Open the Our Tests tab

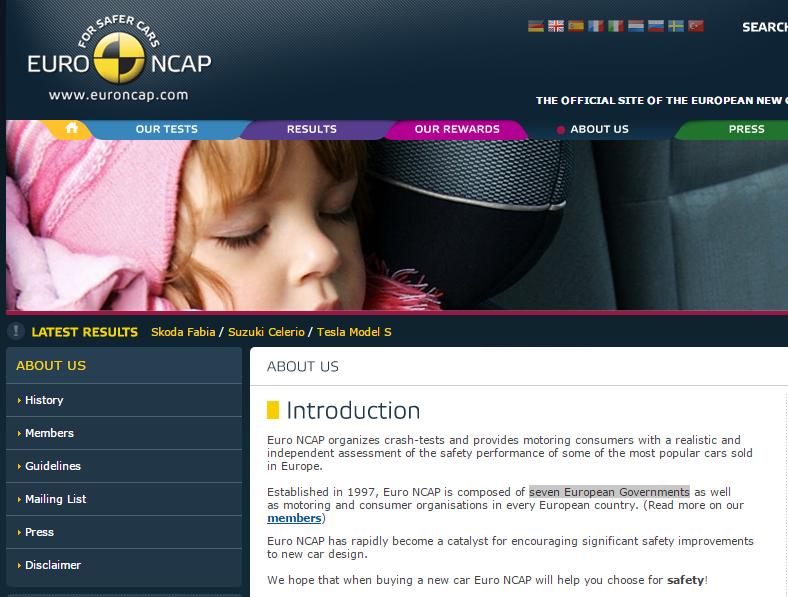point(166,129)
